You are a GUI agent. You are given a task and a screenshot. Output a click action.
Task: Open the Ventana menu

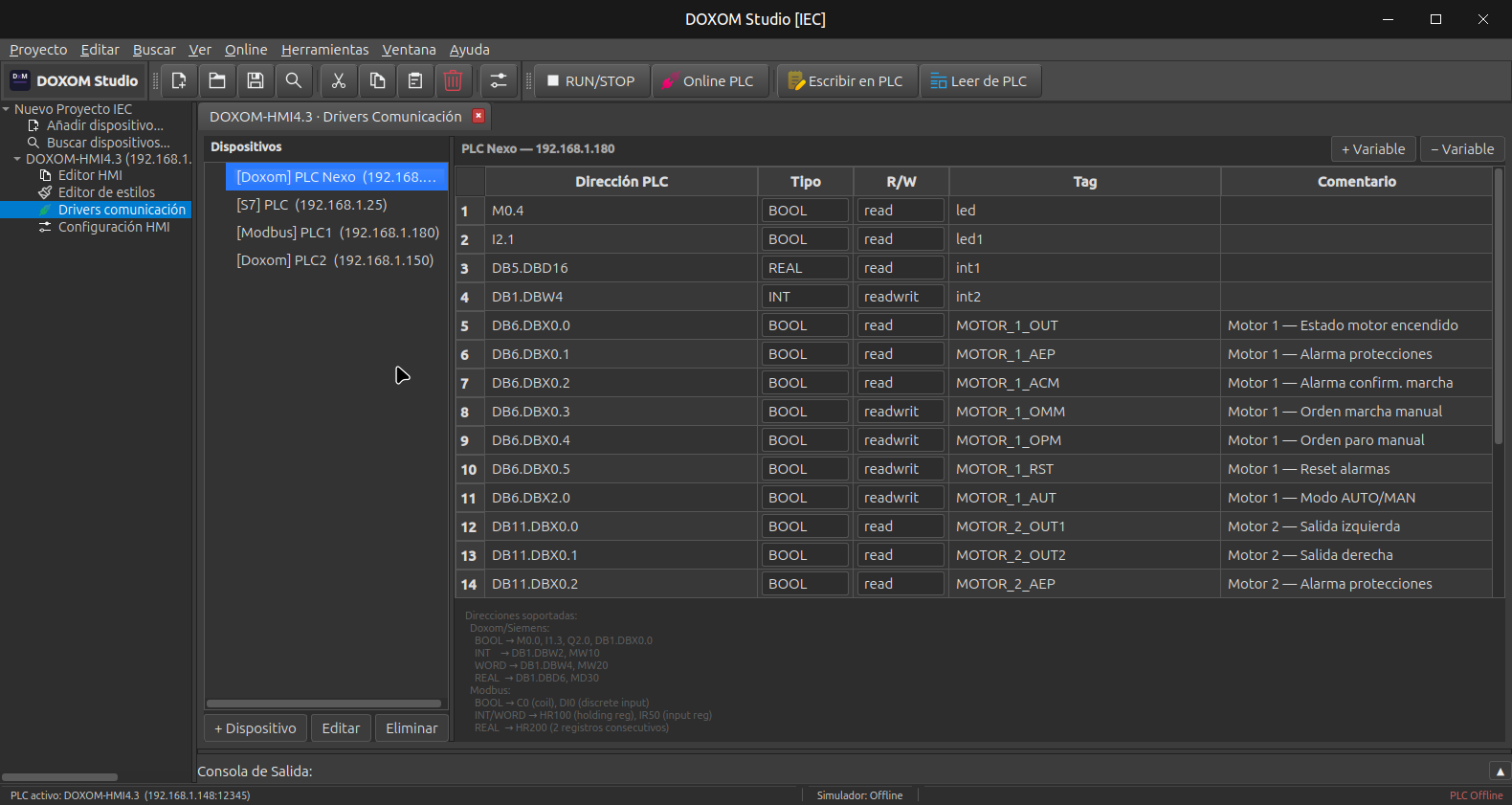(x=409, y=50)
